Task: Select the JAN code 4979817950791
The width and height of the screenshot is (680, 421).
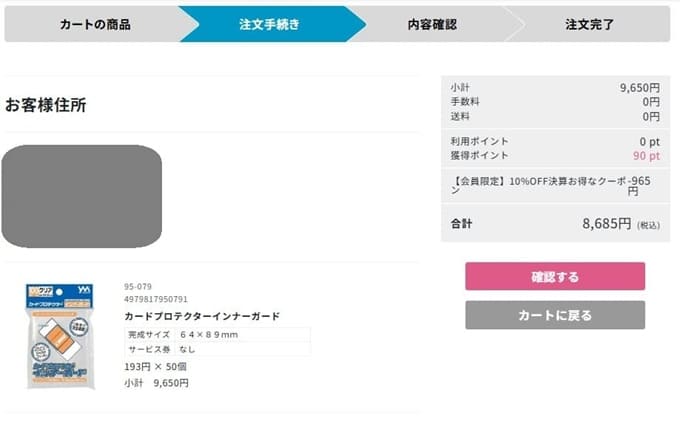Action: coord(156,299)
